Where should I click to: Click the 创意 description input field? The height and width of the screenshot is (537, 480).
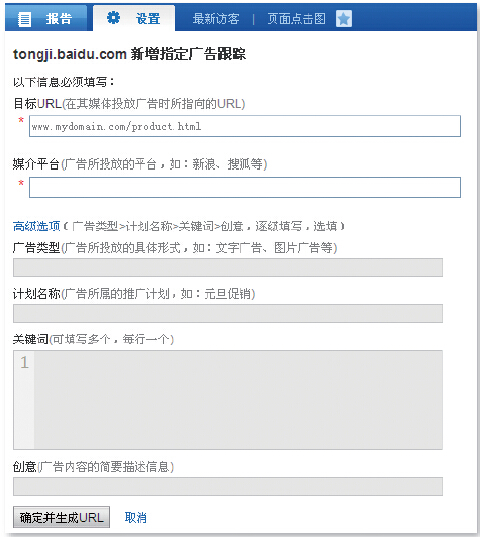coord(228,486)
